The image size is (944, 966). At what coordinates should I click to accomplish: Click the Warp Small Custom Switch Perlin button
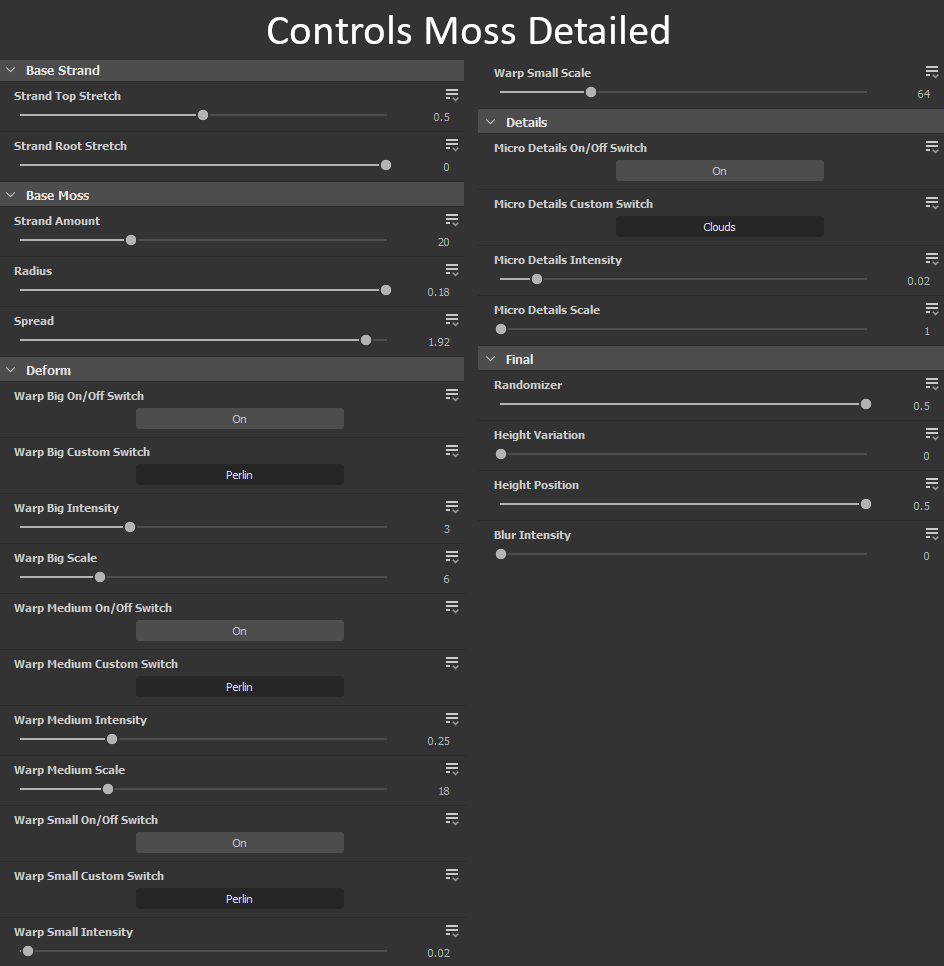click(x=240, y=899)
